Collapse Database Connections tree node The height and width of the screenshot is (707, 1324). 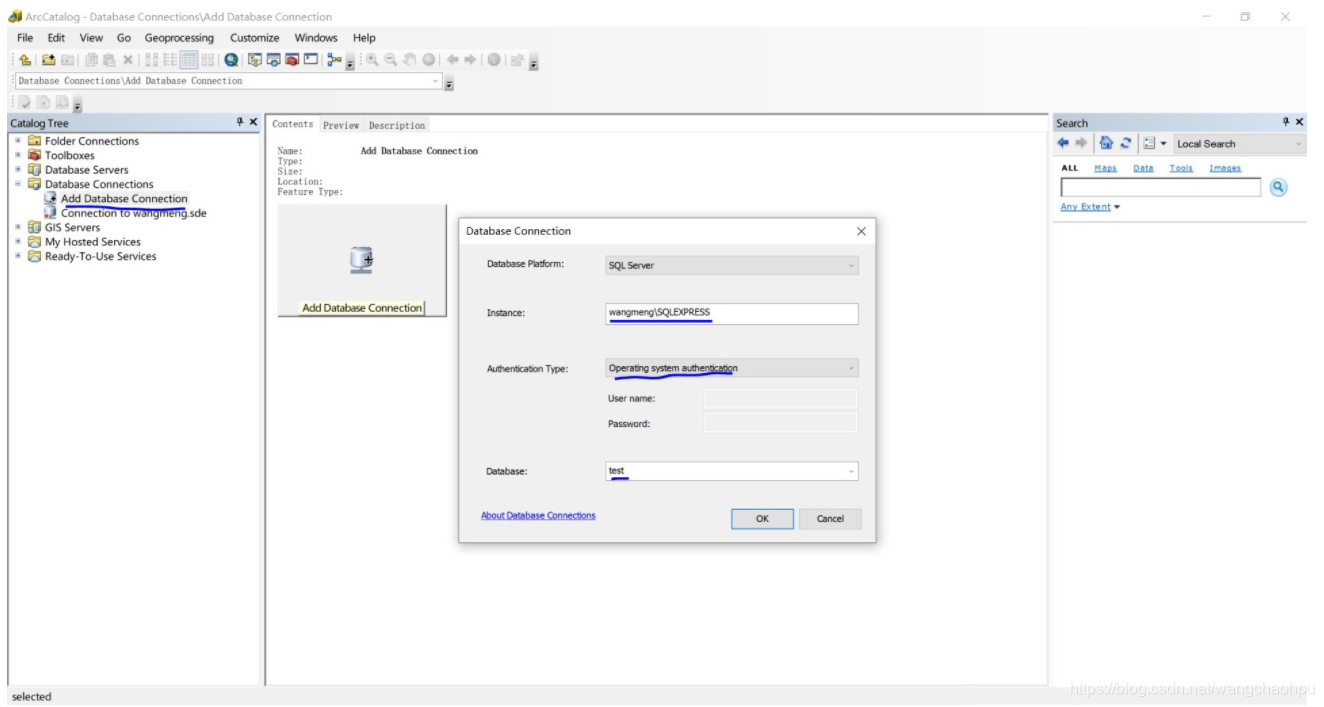click(18, 184)
